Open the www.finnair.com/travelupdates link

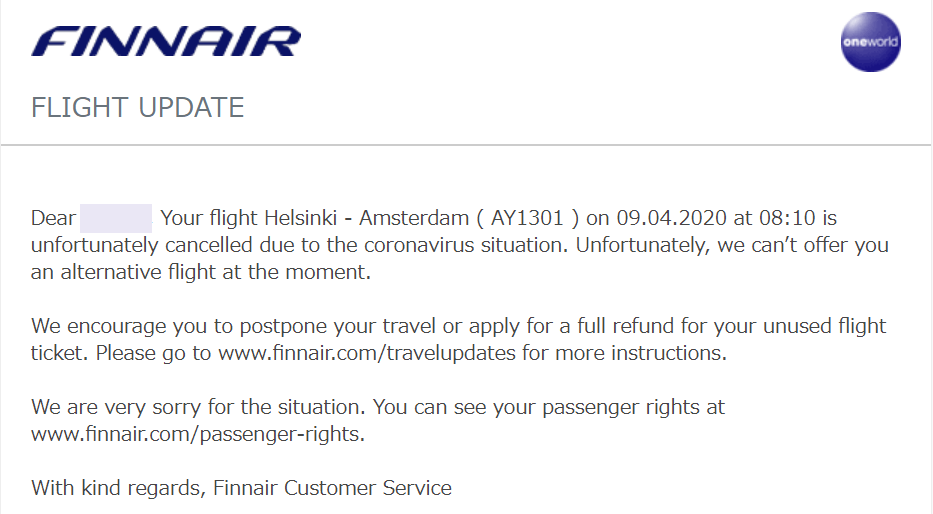coord(367,353)
